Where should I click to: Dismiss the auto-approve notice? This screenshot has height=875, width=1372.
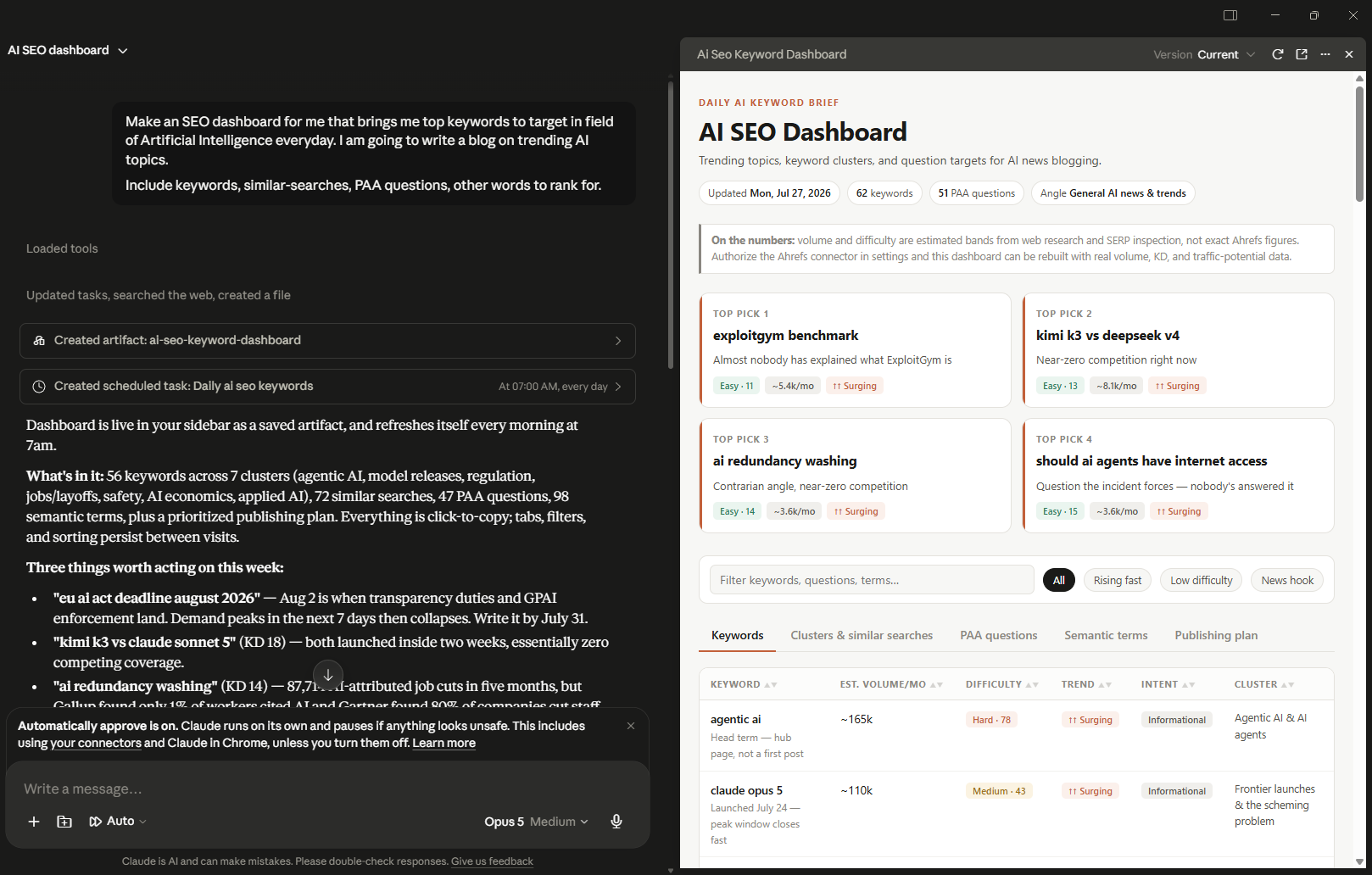point(631,726)
